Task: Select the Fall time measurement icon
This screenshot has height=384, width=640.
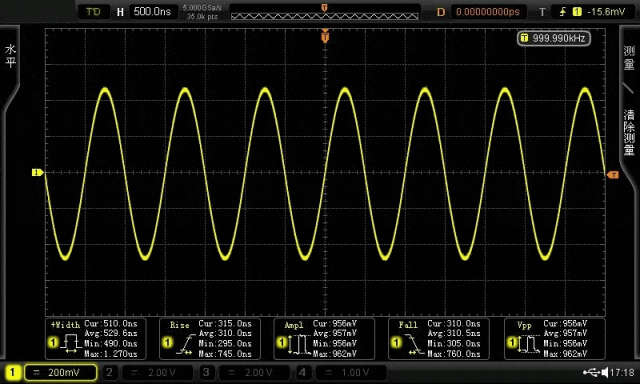Action: click(414, 344)
